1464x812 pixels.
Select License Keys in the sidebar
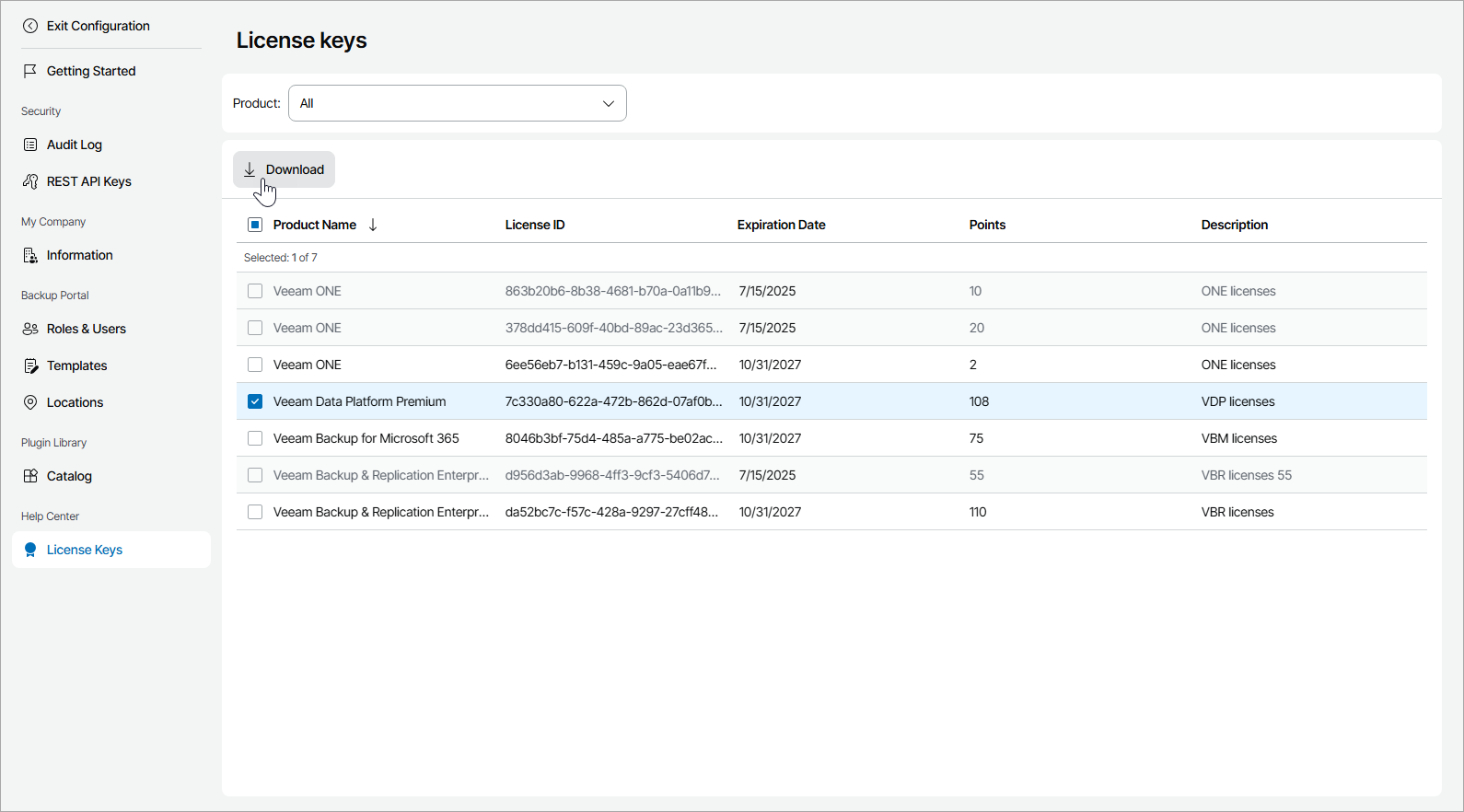coord(84,550)
